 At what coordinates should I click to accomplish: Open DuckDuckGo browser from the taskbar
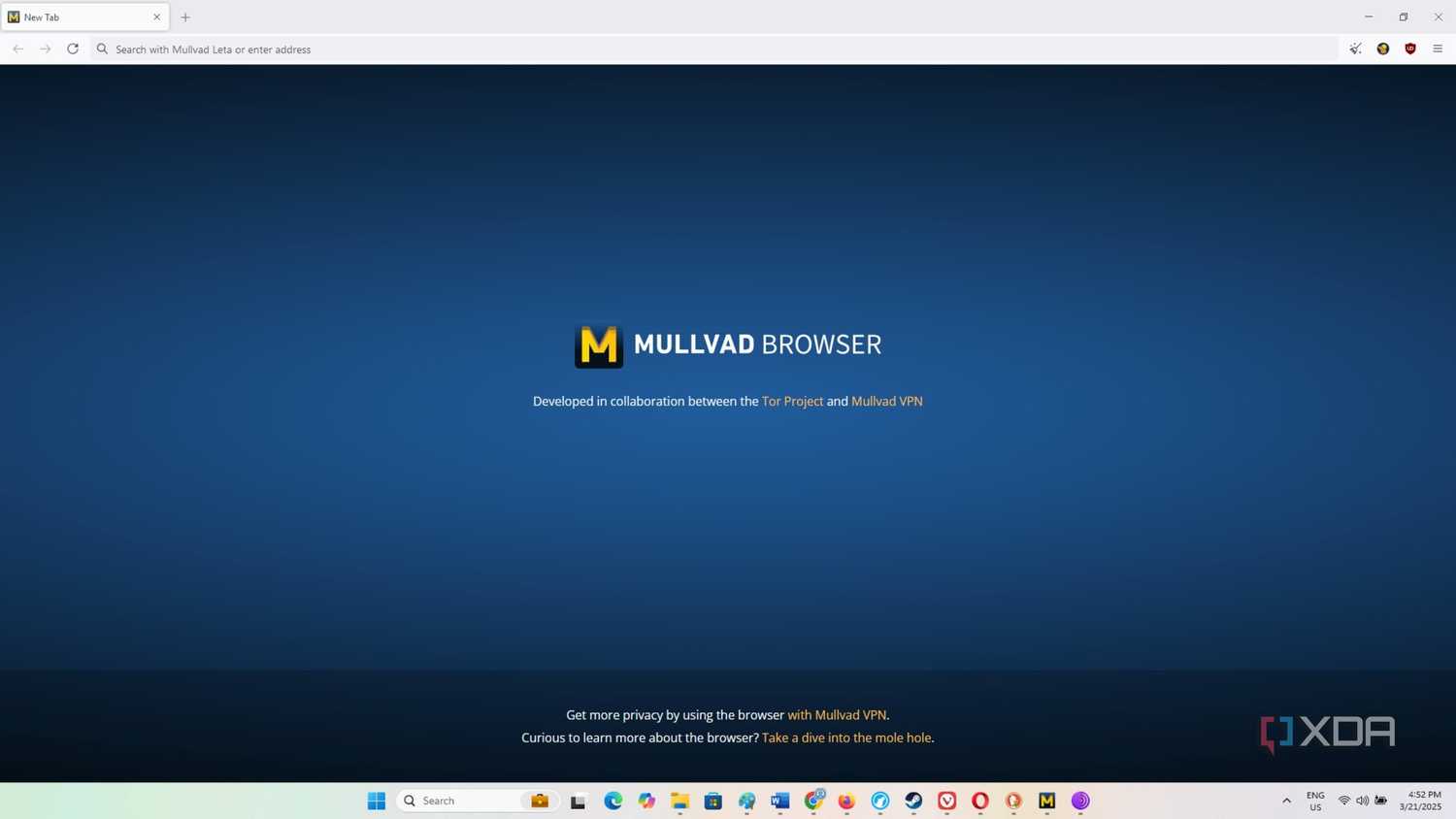coord(1013,801)
